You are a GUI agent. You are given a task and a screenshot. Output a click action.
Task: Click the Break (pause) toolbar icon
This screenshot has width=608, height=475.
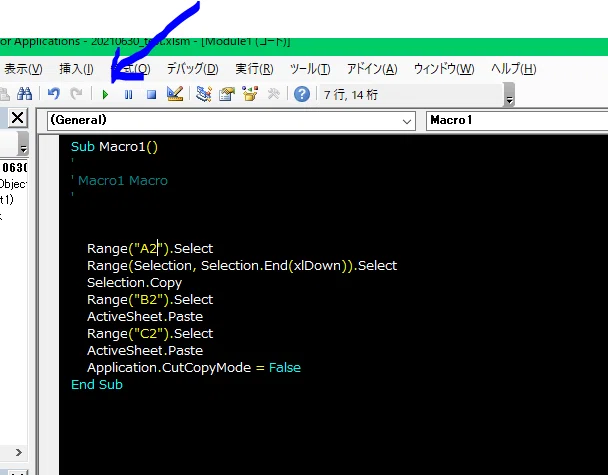[x=128, y=94]
